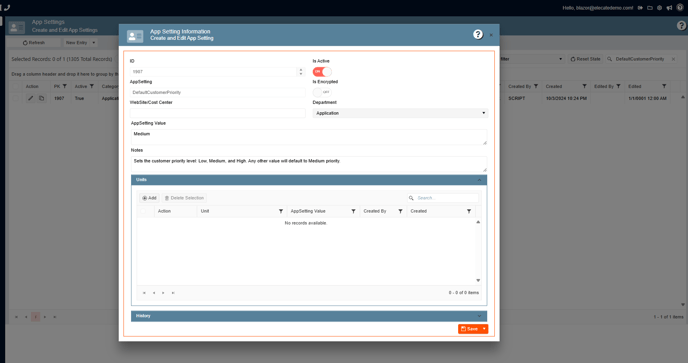The height and width of the screenshot is (363, 688).
Task: Click the New Entry button
Action: tap(76, 43)
